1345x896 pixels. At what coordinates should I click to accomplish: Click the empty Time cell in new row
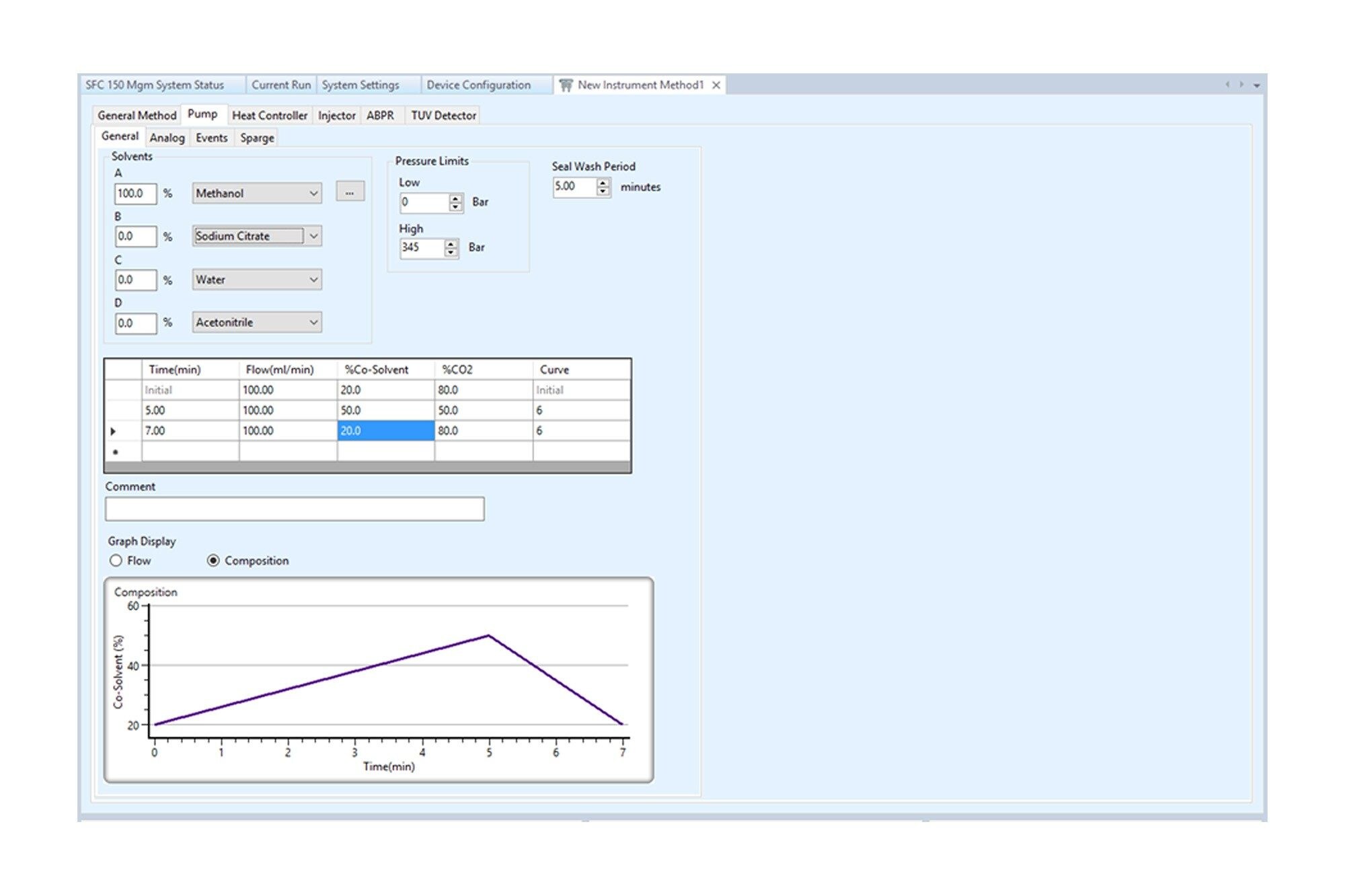tap(190, 452)
